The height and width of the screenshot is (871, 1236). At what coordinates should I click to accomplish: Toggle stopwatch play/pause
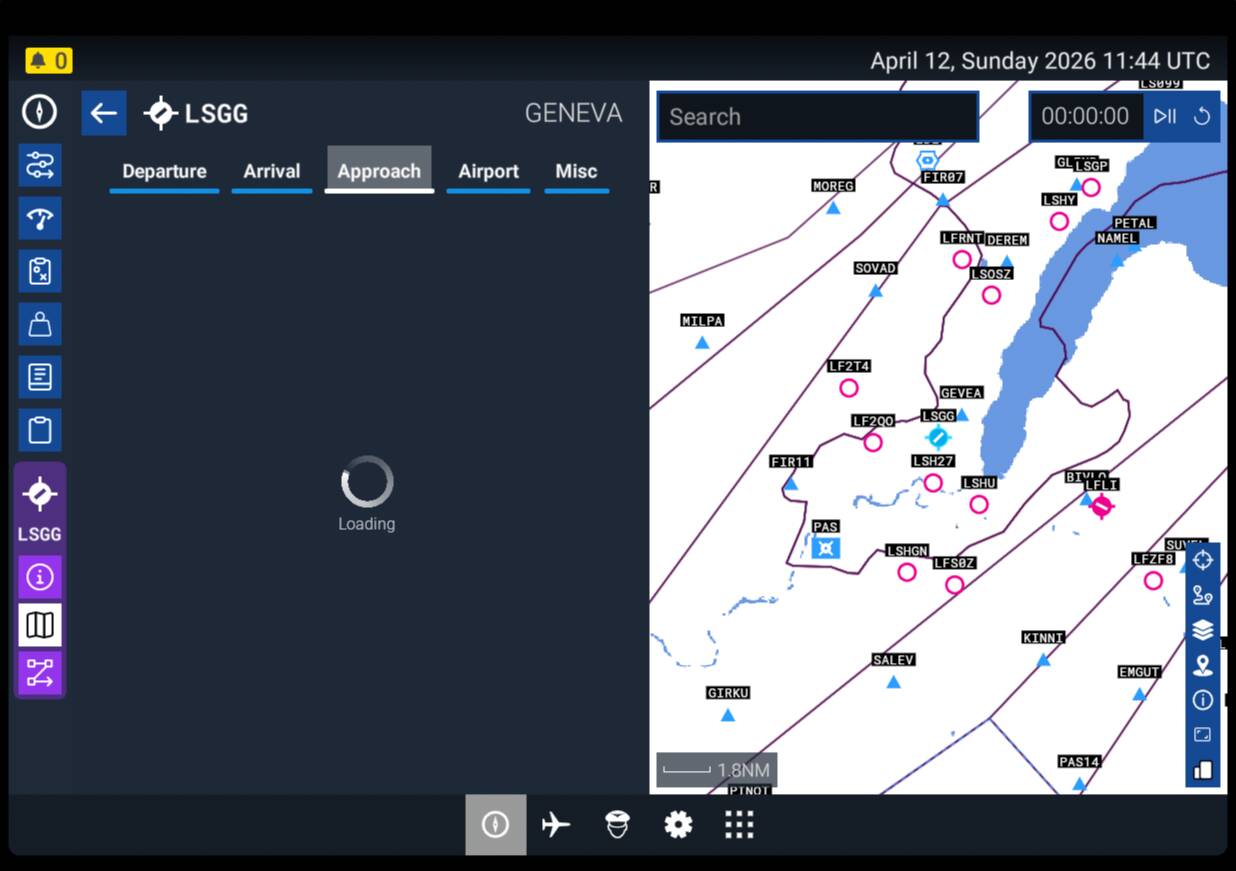[x=1164, y=116]
